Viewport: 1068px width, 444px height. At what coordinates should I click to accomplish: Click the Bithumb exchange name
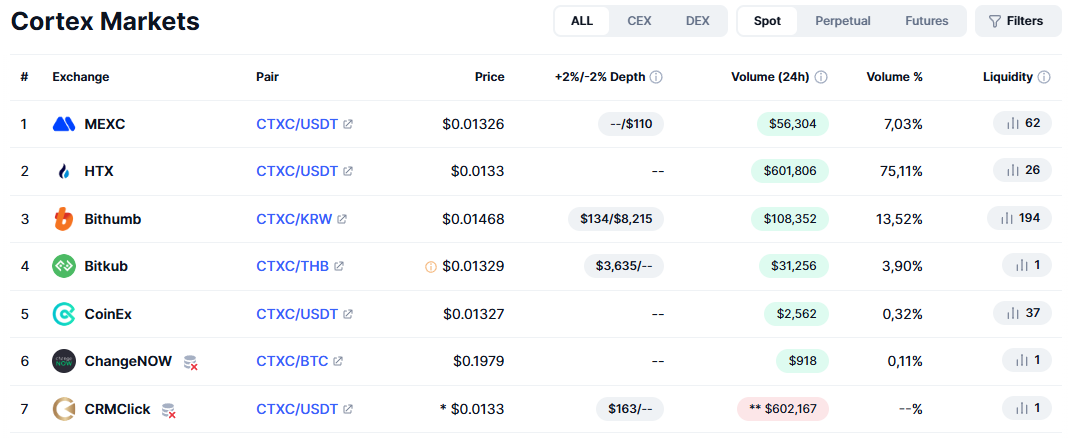113,219
